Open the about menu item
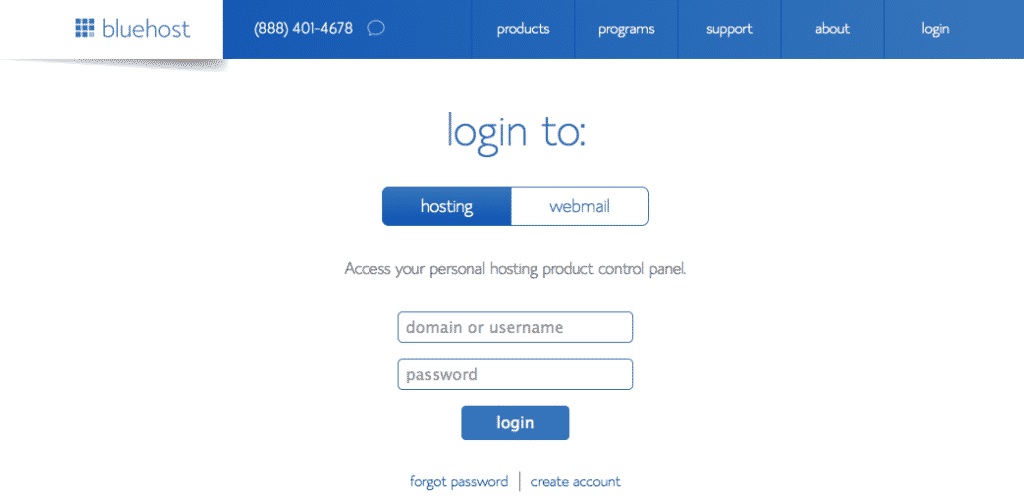Image resolution: width=1024 pixels, height=501 pixels. click(x=832, y=29)
